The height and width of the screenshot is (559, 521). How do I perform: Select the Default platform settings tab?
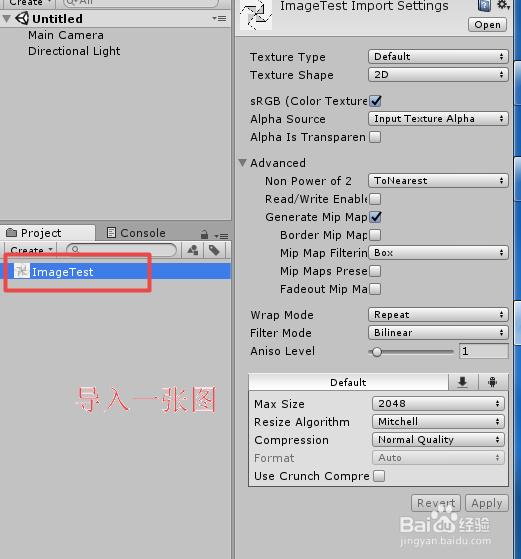point(348,382)
